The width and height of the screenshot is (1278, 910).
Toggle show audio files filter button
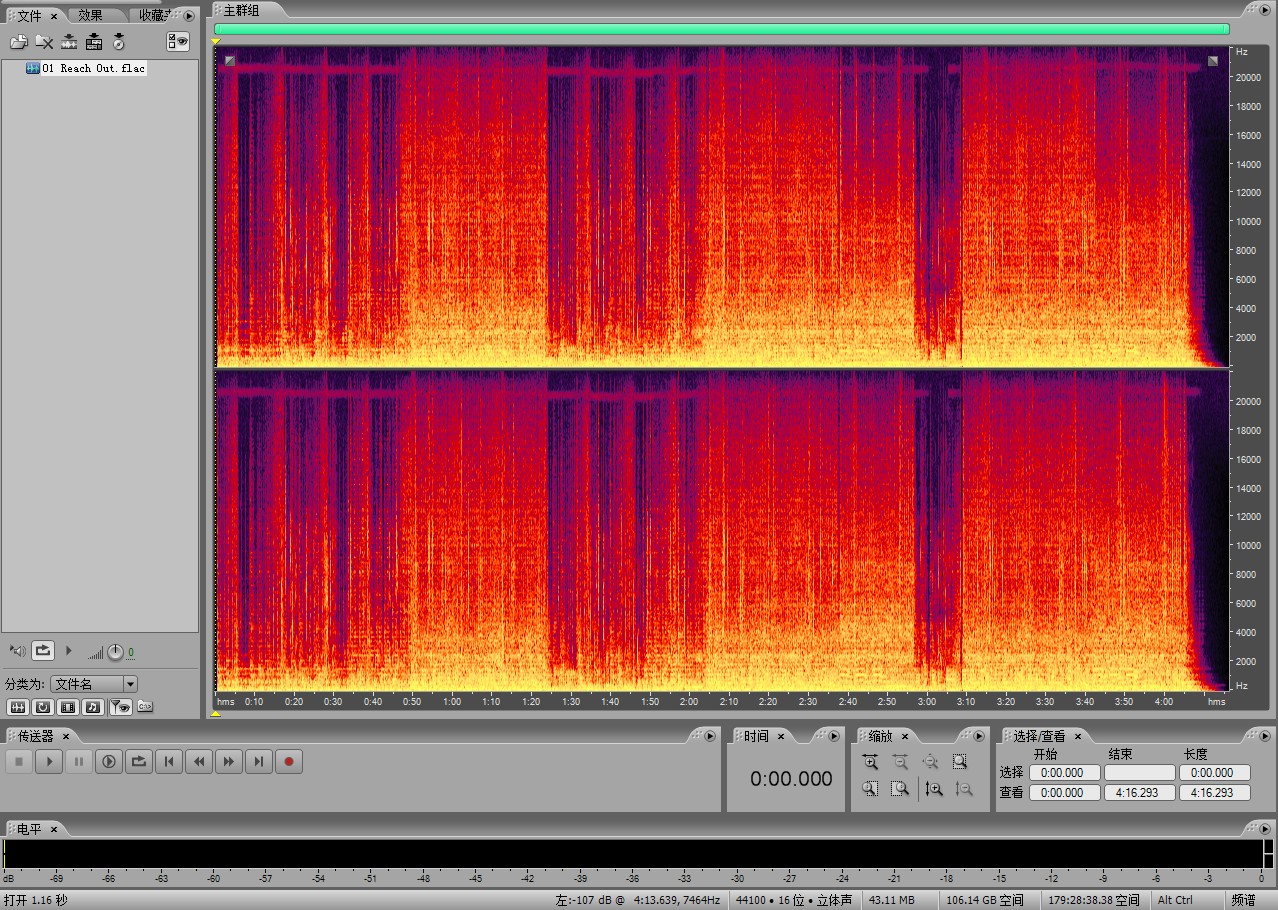pyautogui.click(x=17, y=707)
